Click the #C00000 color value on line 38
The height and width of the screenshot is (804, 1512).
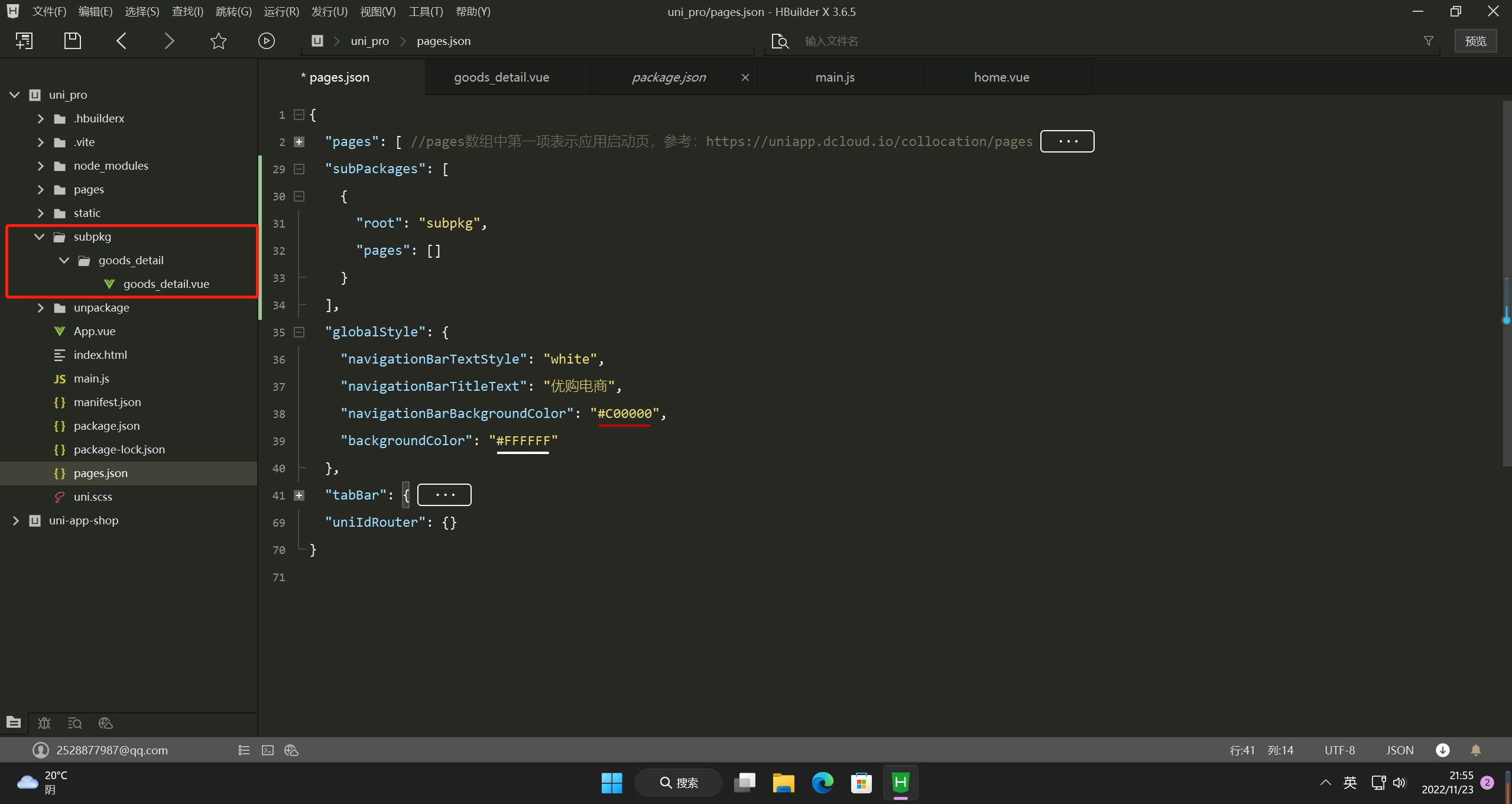[x=624, y=414]
